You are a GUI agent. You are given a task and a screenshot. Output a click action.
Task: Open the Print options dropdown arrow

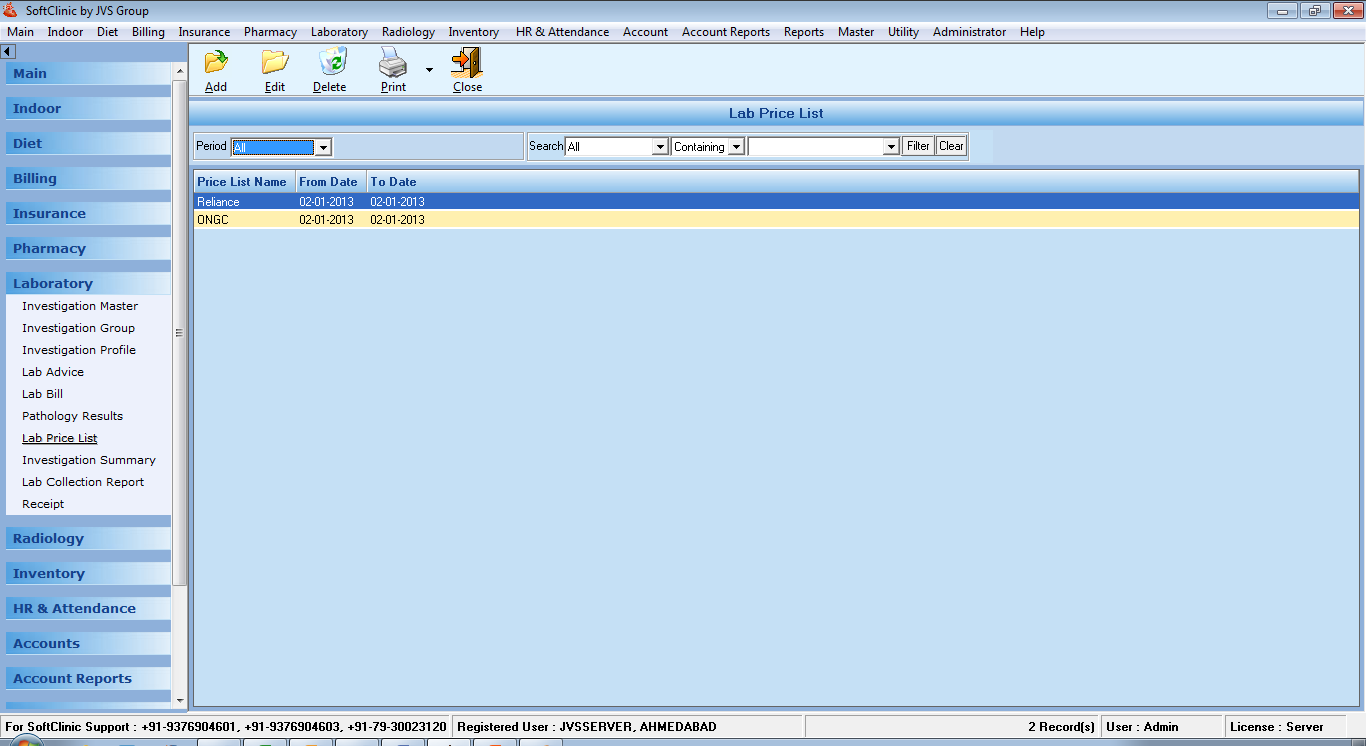pos(429,70)
